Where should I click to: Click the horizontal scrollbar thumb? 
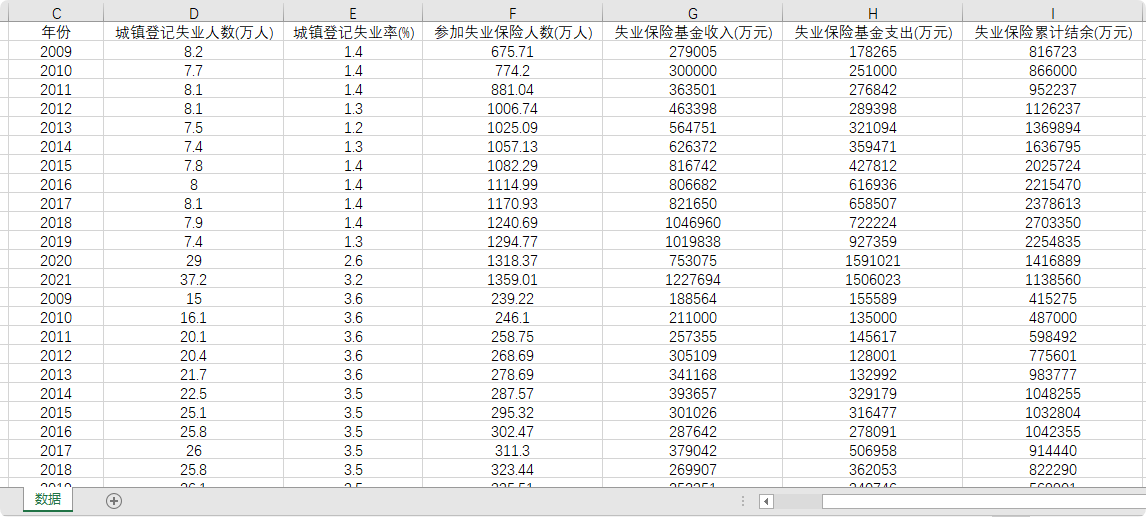983,502
